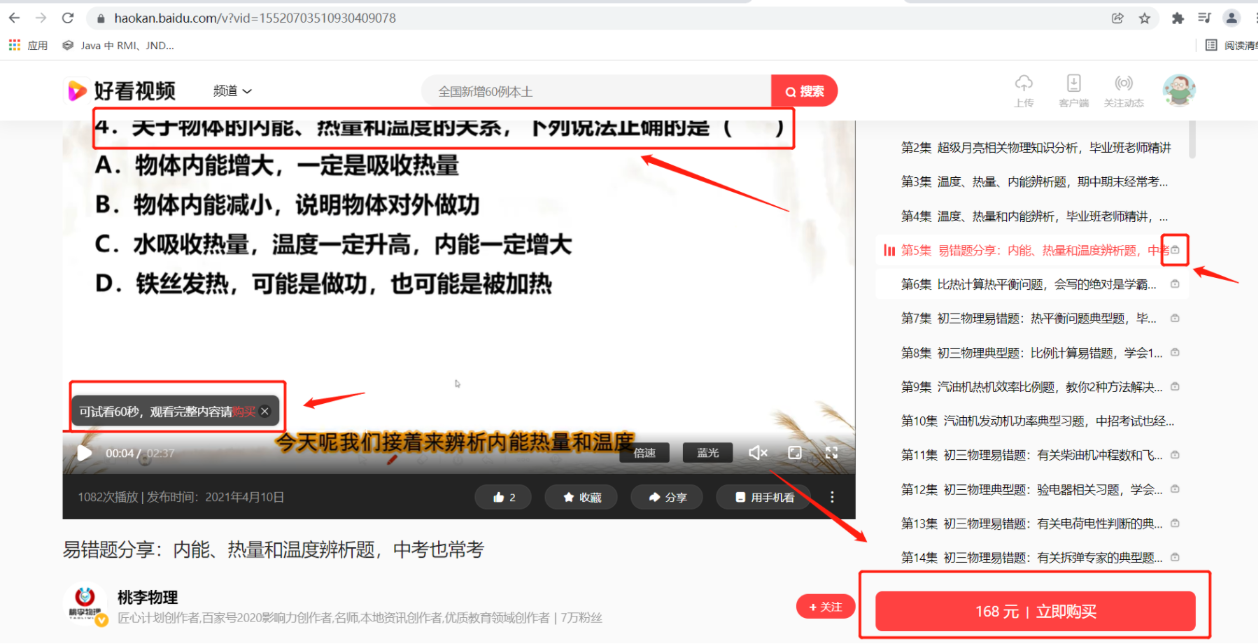Like the video with thumbs-up button

point(504,497)
